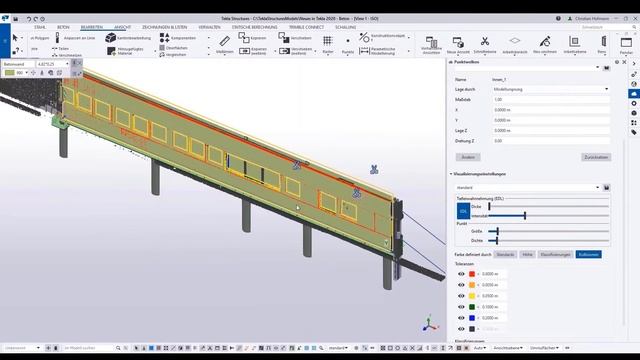
Task: Hide the red 0.0000 m tolerance
Action: [x=461, y=274]
